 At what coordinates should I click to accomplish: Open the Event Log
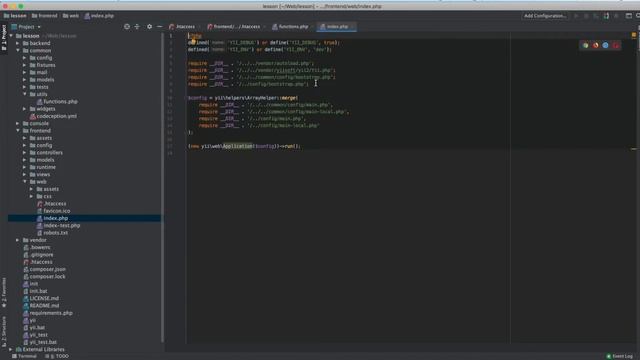point(620,356)
